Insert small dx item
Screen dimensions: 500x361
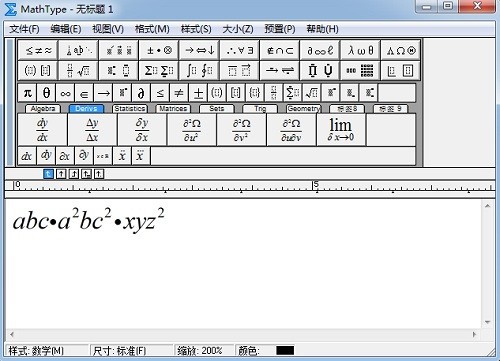(27, 156)
